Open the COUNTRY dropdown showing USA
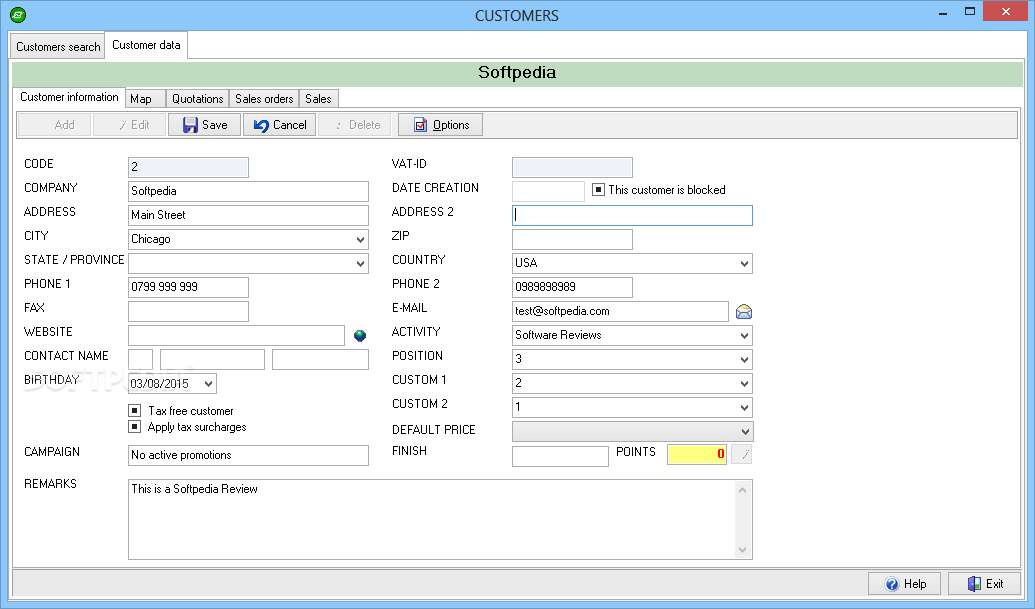 click(x=744, y=263)
